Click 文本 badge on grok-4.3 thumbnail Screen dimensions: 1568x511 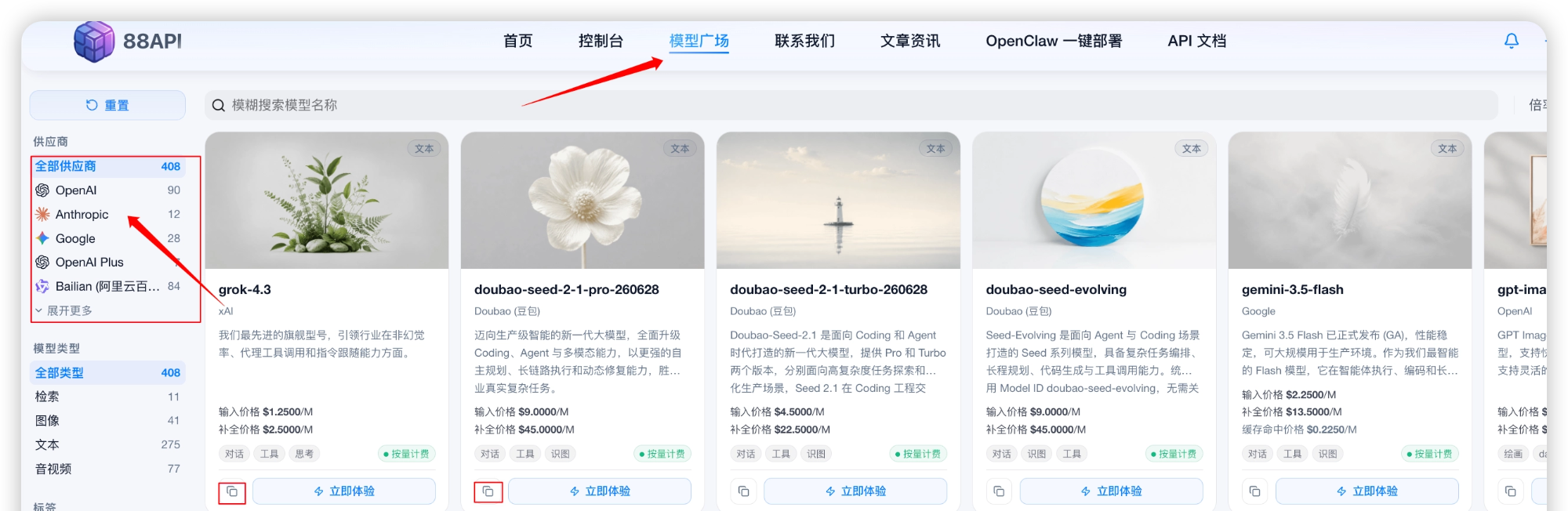(424, 148)
